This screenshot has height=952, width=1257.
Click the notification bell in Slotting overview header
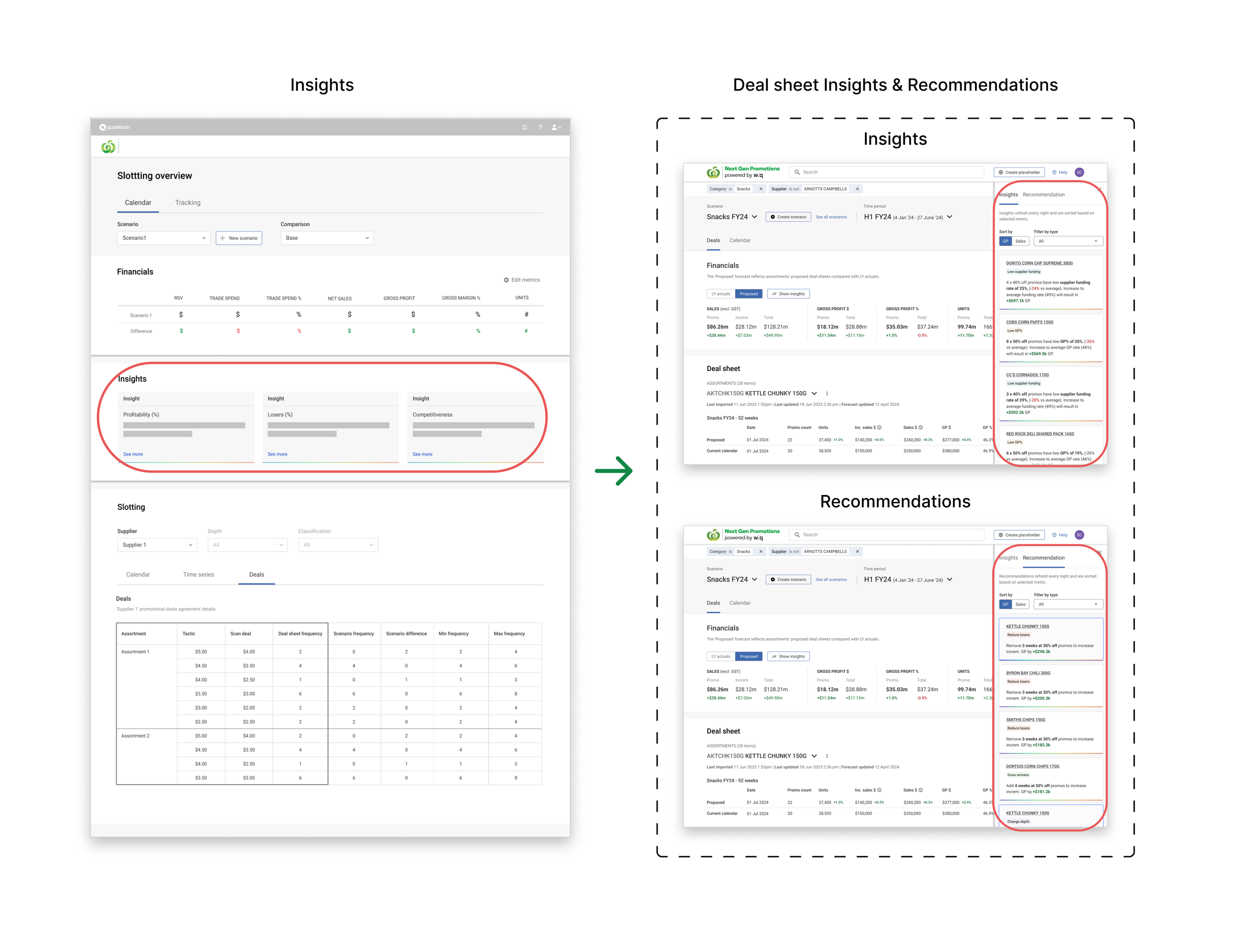click(524, 127)
